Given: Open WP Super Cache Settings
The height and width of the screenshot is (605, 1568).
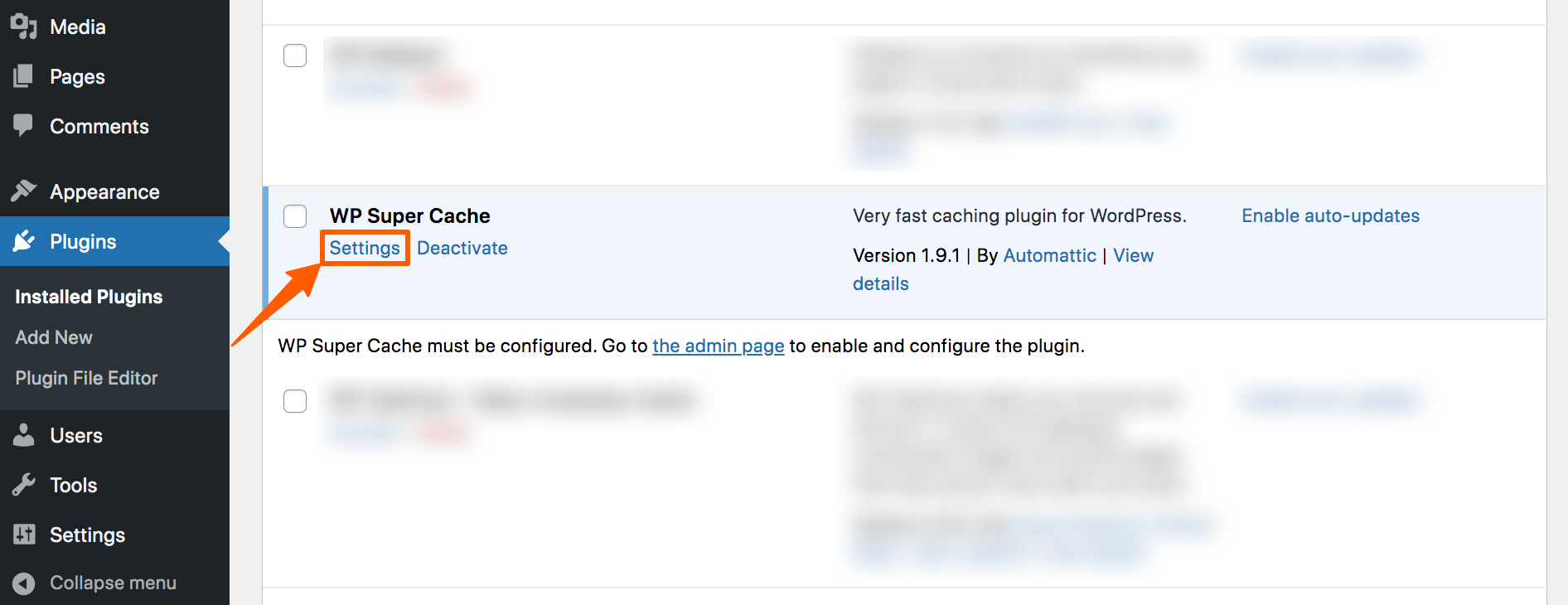Looking at the screenshot, I should click(365, 248).
